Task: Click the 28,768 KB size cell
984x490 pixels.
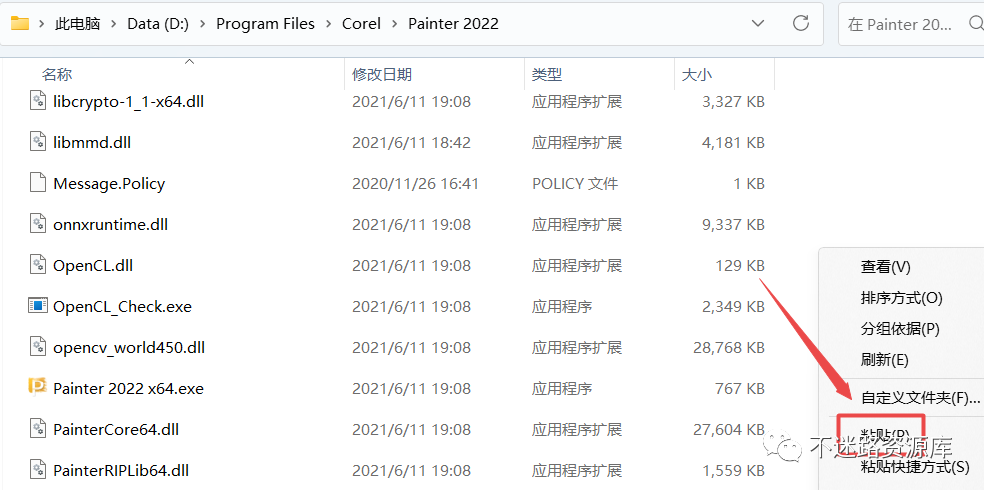Action: tap(729, 348)
